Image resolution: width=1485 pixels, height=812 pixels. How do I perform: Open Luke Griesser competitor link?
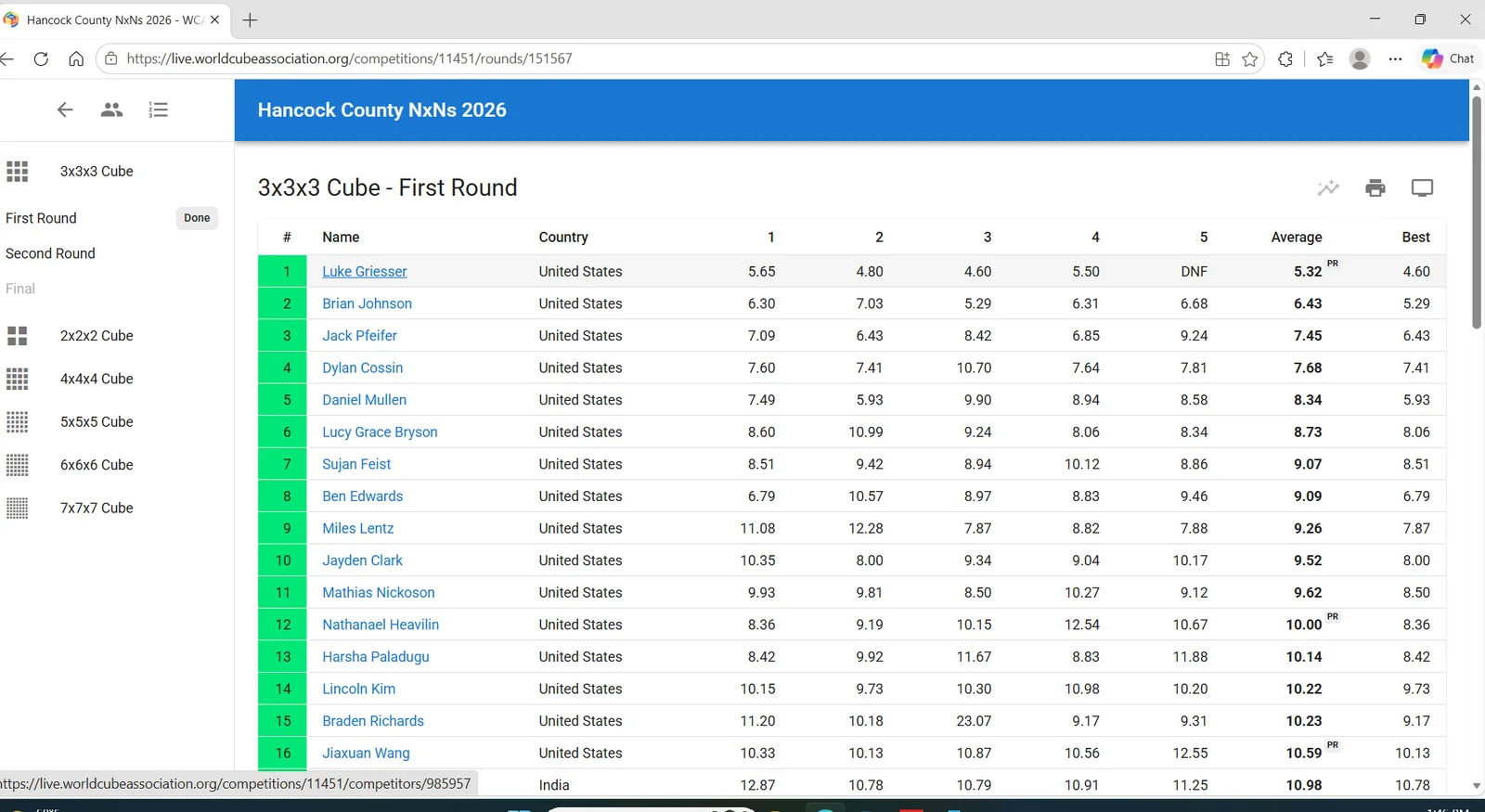point(365,271)
